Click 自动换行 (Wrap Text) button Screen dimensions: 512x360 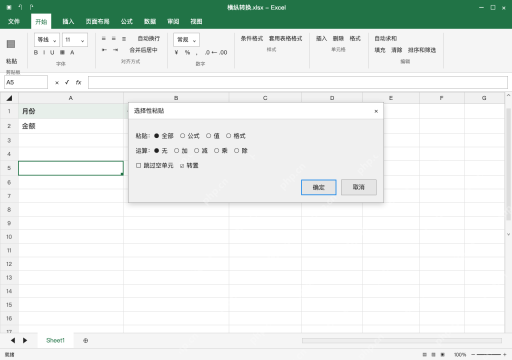(x=149, y=39)
